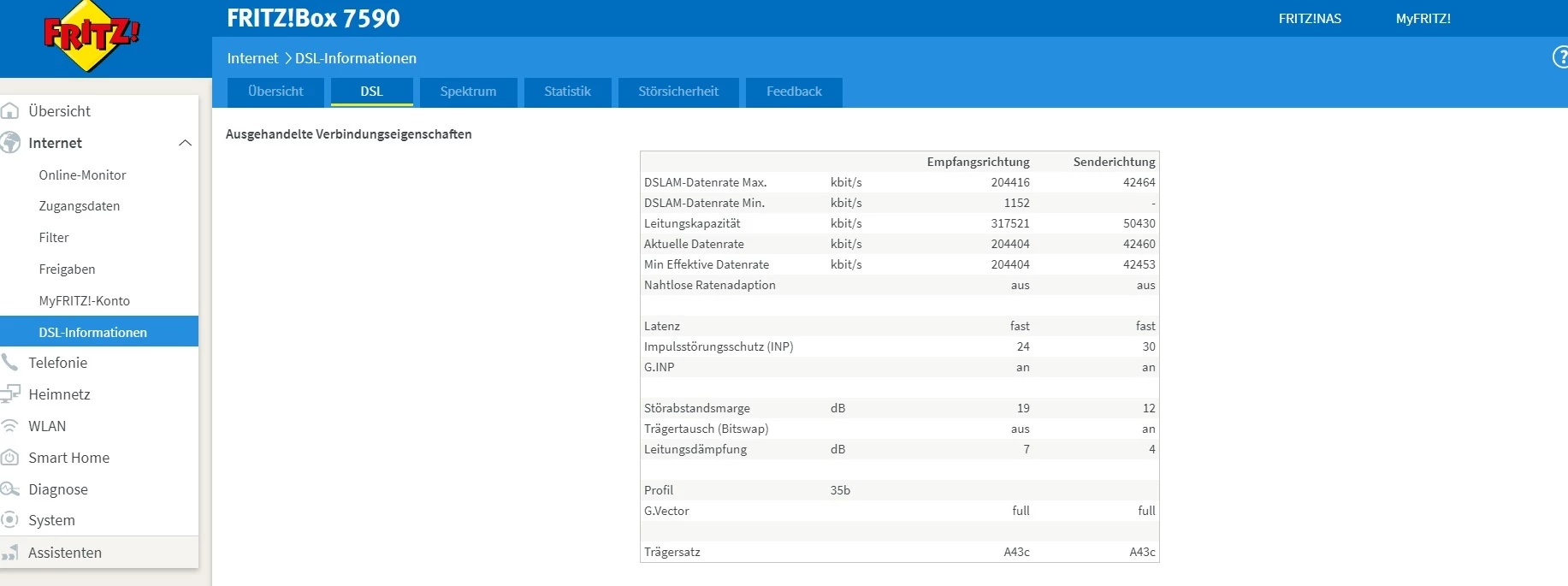
Task: Click the FRITZ! logo
Action: point(91,36)
